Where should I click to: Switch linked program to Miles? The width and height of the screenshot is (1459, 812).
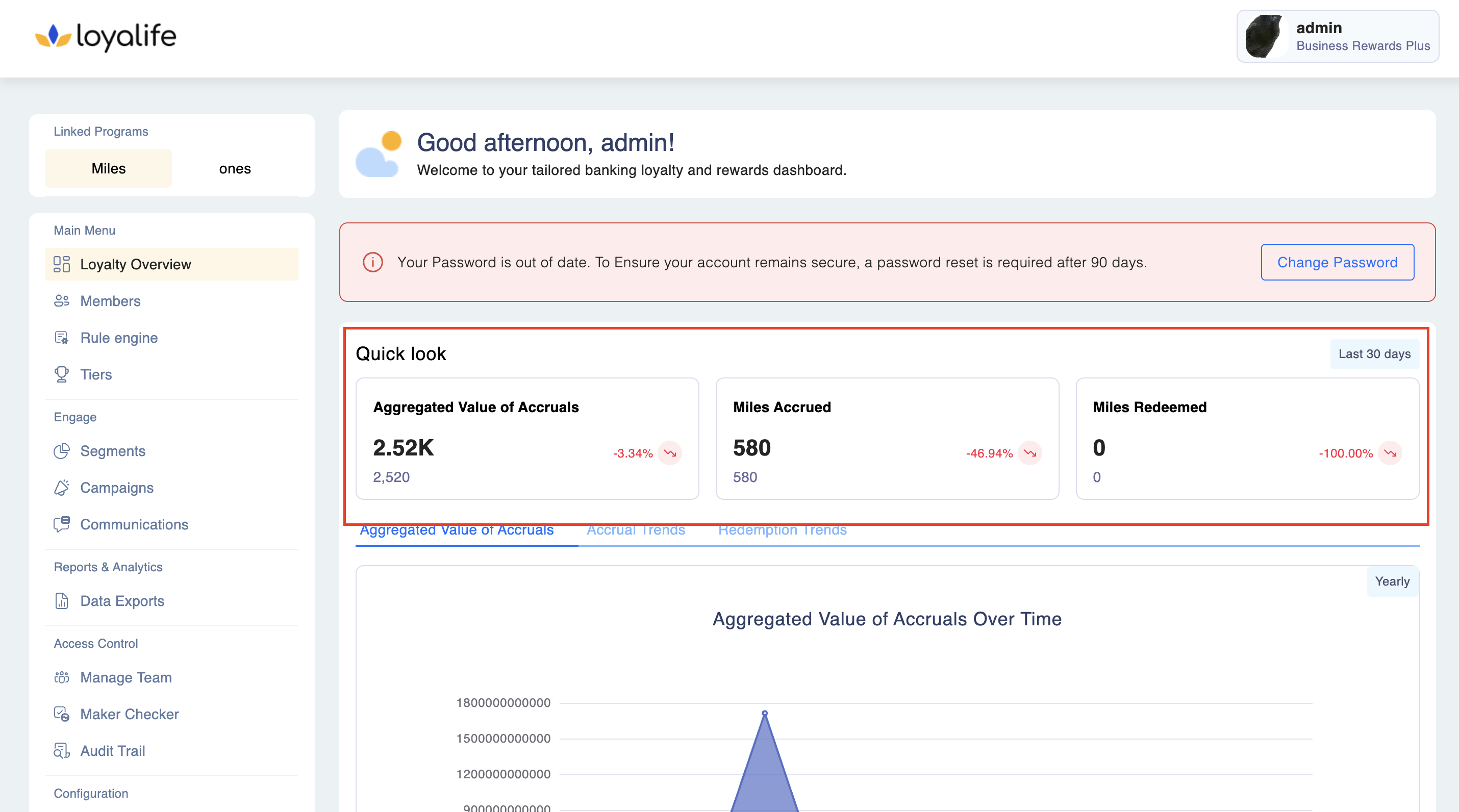pos(108,168)
